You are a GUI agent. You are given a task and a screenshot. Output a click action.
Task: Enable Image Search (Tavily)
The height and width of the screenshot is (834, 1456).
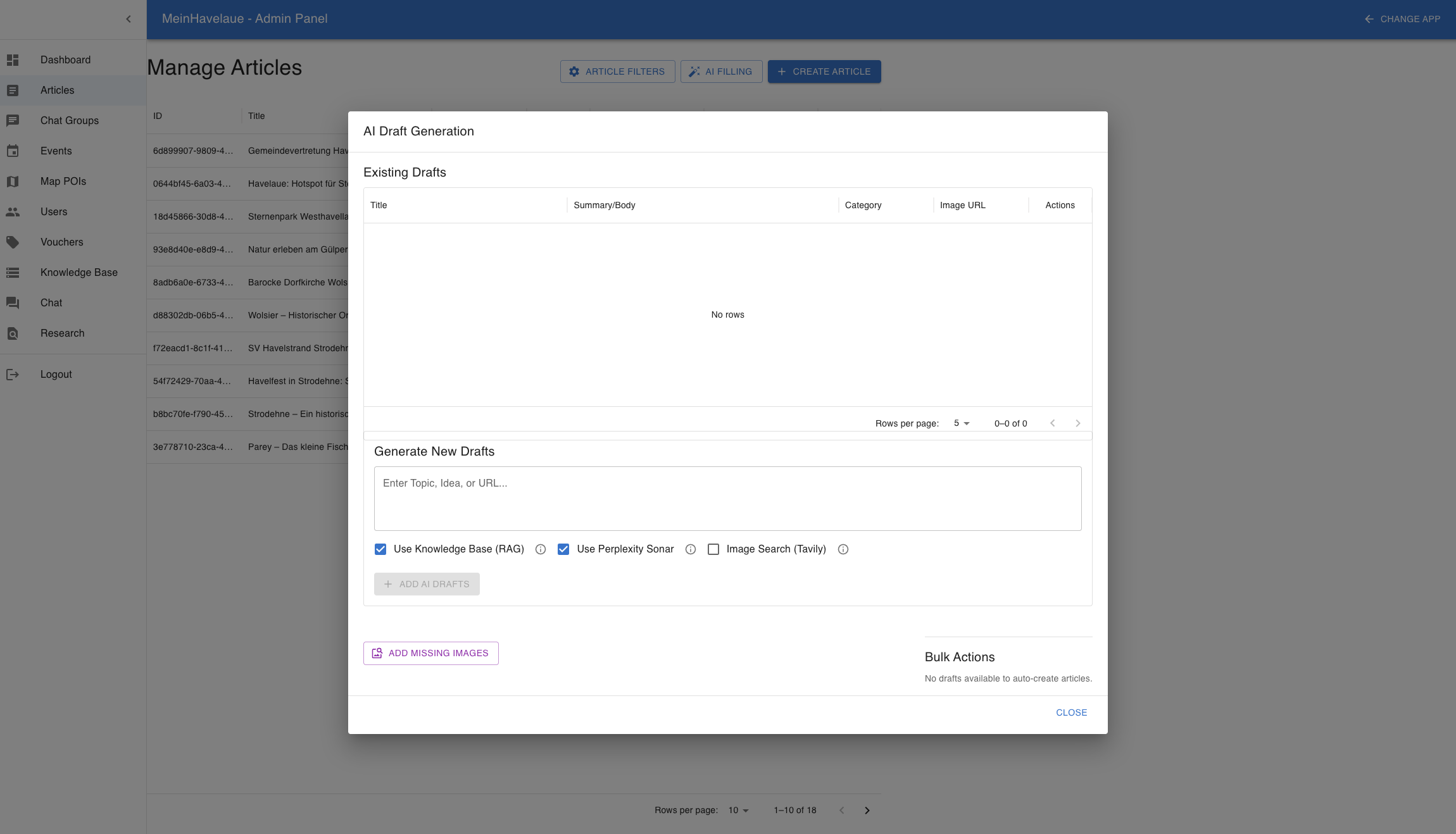pos(713,549)
